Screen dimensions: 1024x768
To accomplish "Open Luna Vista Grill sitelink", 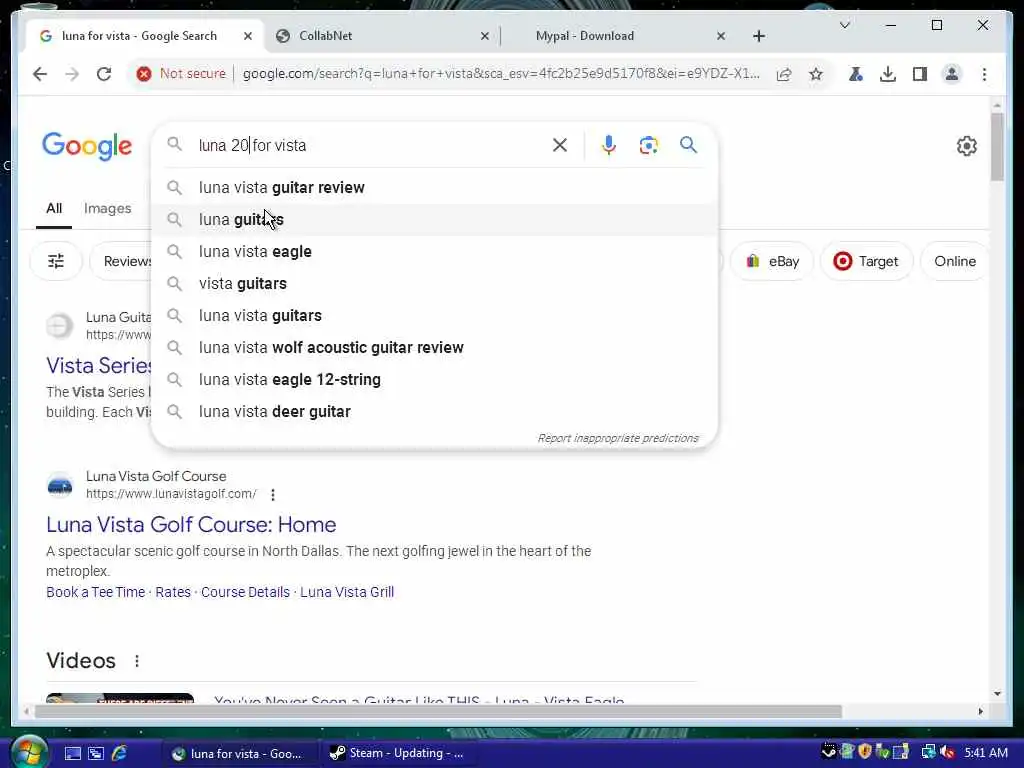I will 347,592.
